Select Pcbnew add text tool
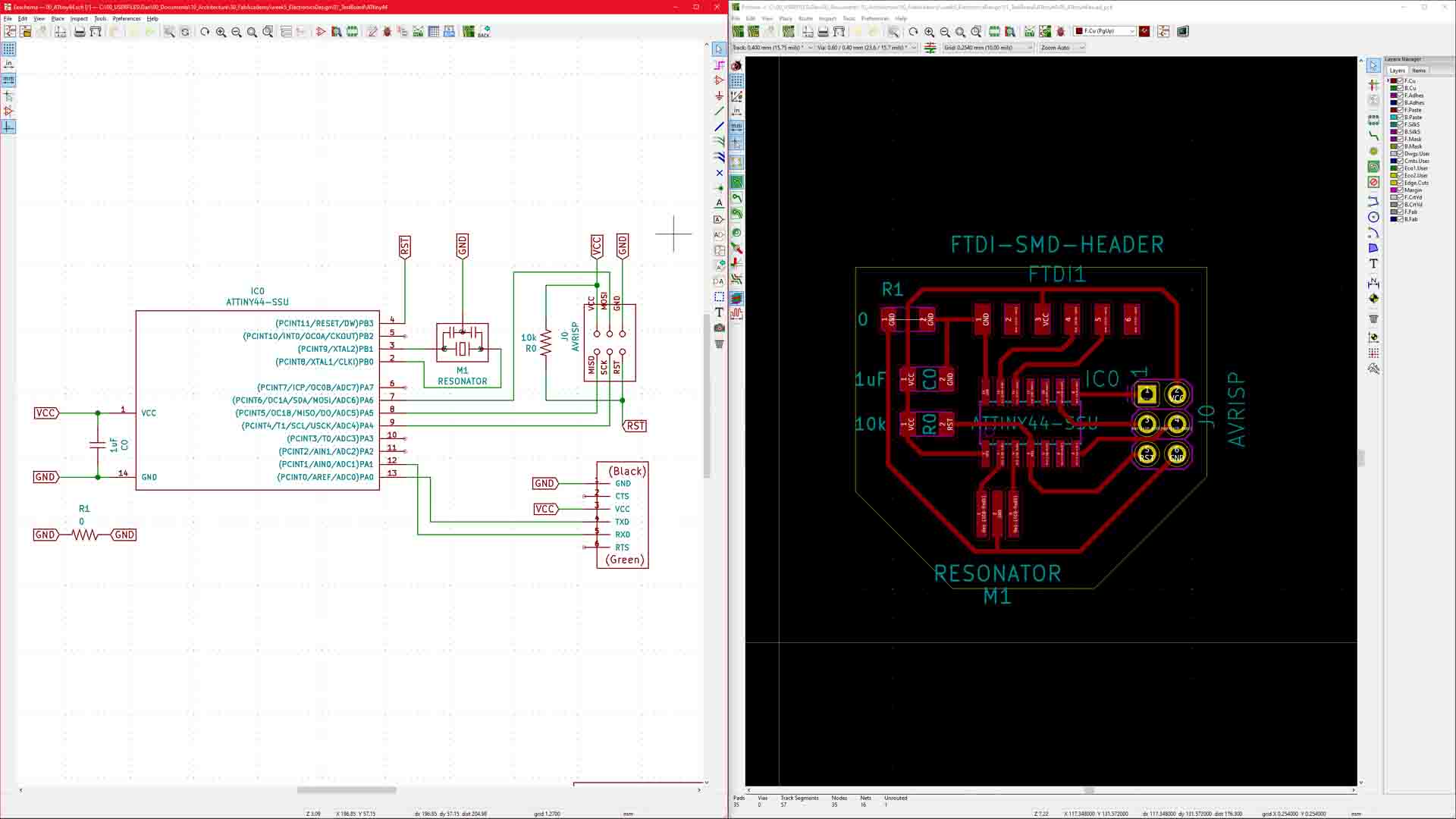Image resolution: width=1456 pixels, height=819 pixels. click(1373, 263)
